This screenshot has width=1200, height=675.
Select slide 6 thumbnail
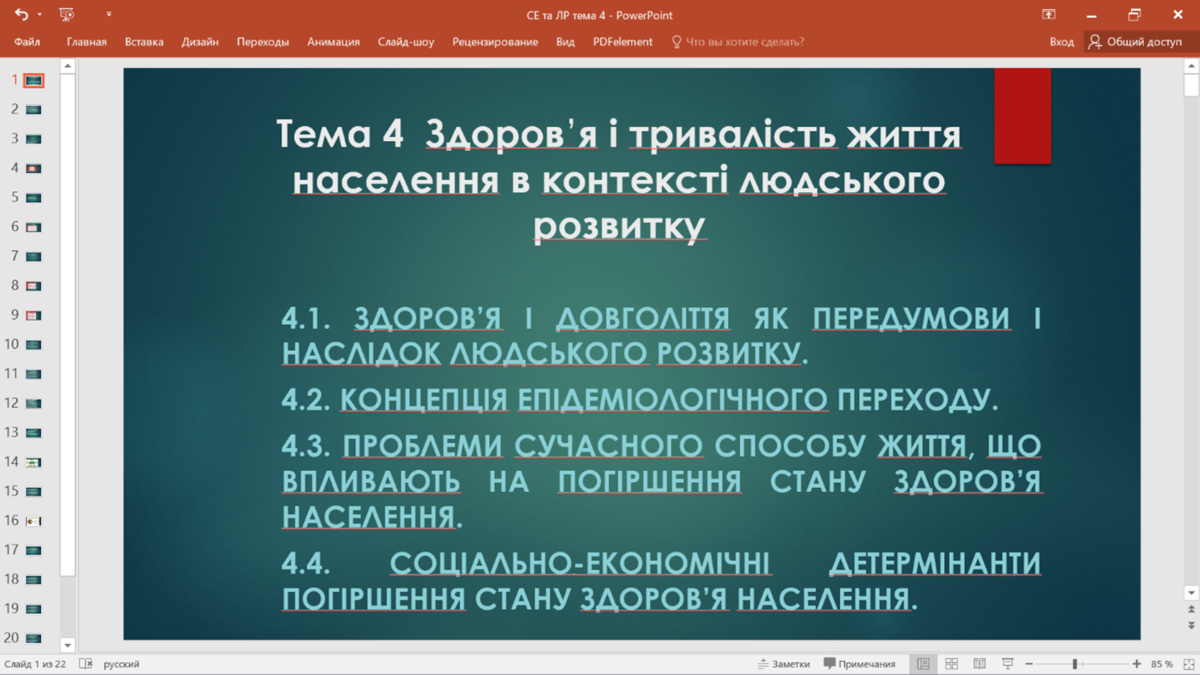pyautogui.click(x=34, y=227)
